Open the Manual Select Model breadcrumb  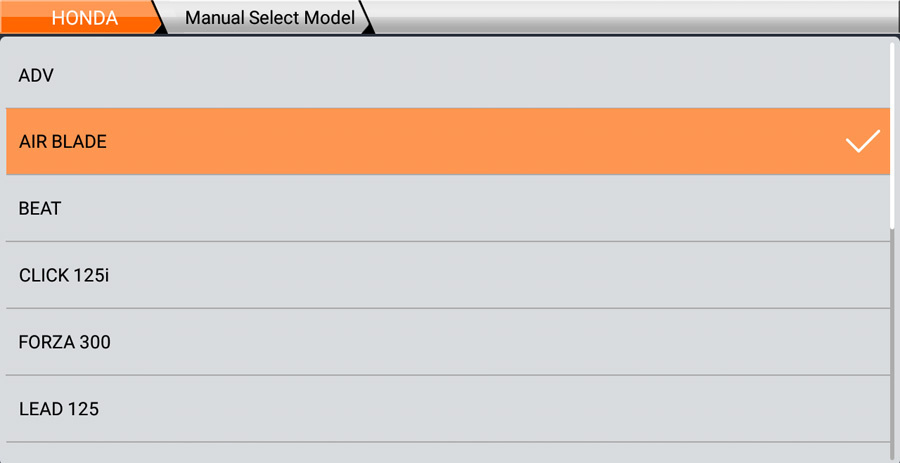pyautogui.click(x=269, y=18)
